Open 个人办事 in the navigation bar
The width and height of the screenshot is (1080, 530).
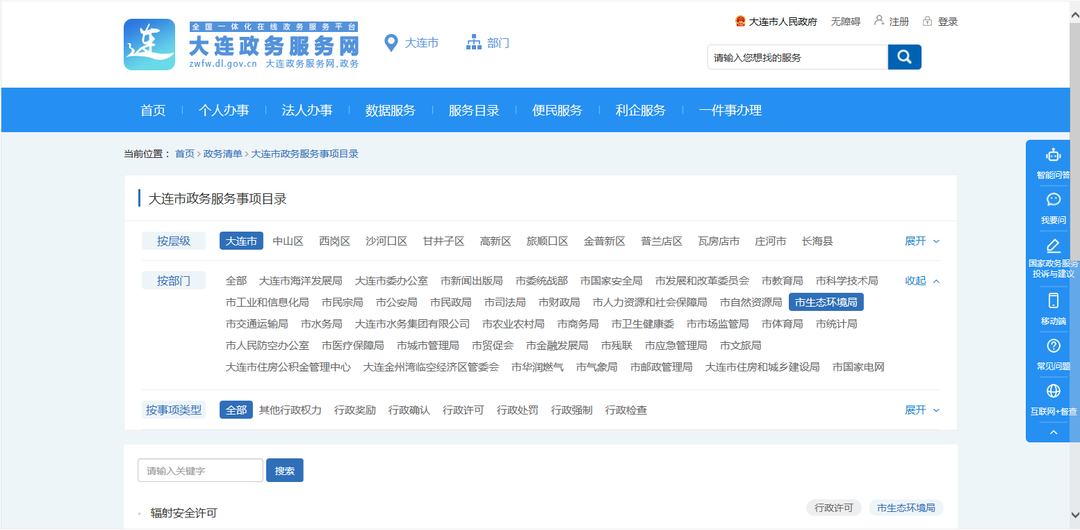click(x=224, y=110)
